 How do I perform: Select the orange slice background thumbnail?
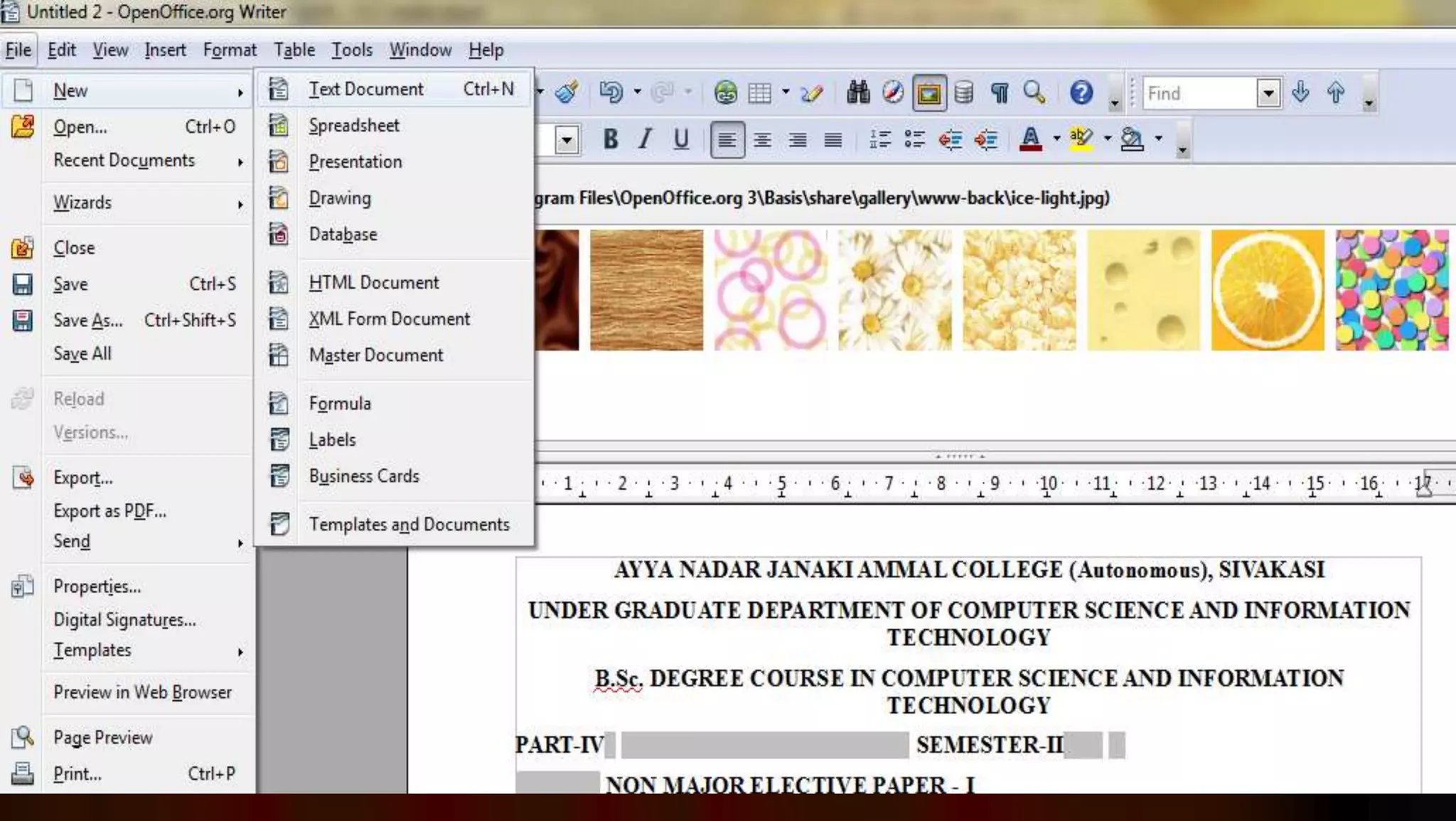pyautogui.click(x=1267, y=289)
